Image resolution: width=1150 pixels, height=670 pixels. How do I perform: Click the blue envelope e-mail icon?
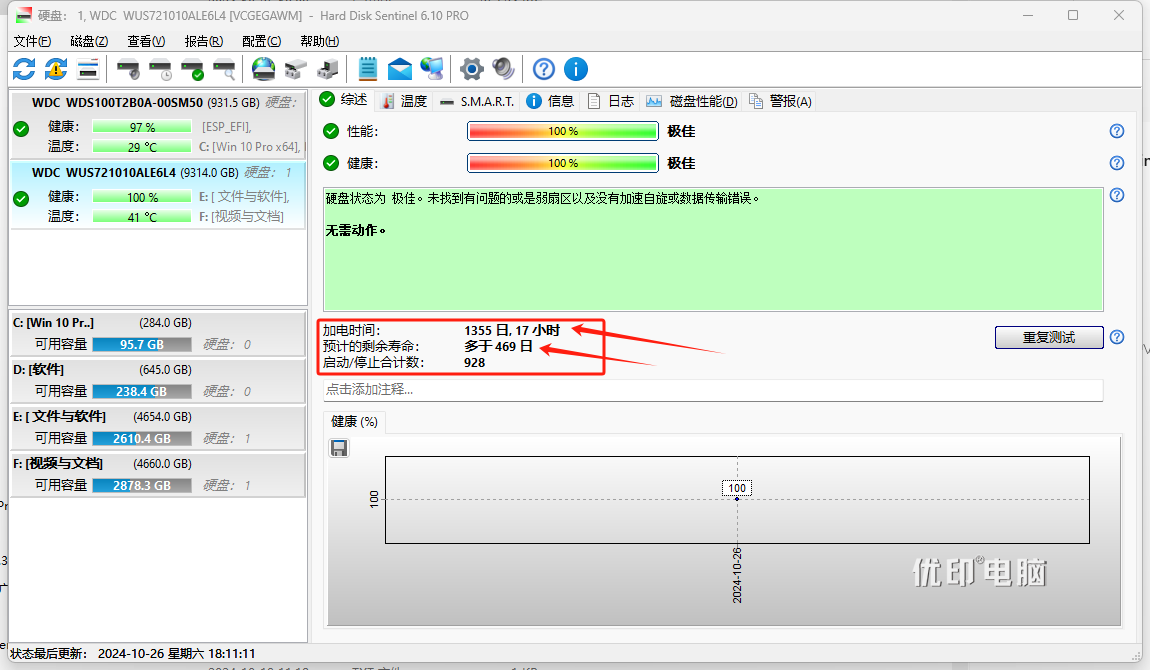pos(400,70)
